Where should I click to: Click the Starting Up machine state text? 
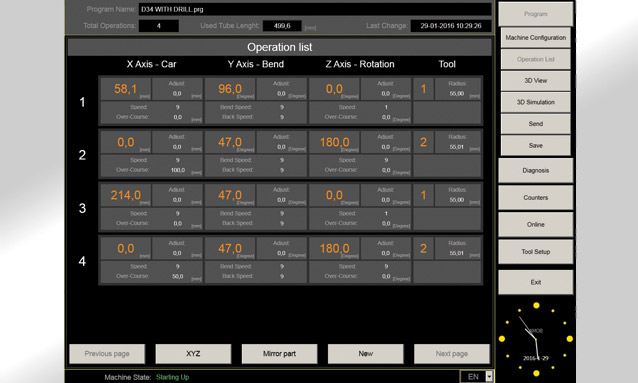click(x=173, y=377)
